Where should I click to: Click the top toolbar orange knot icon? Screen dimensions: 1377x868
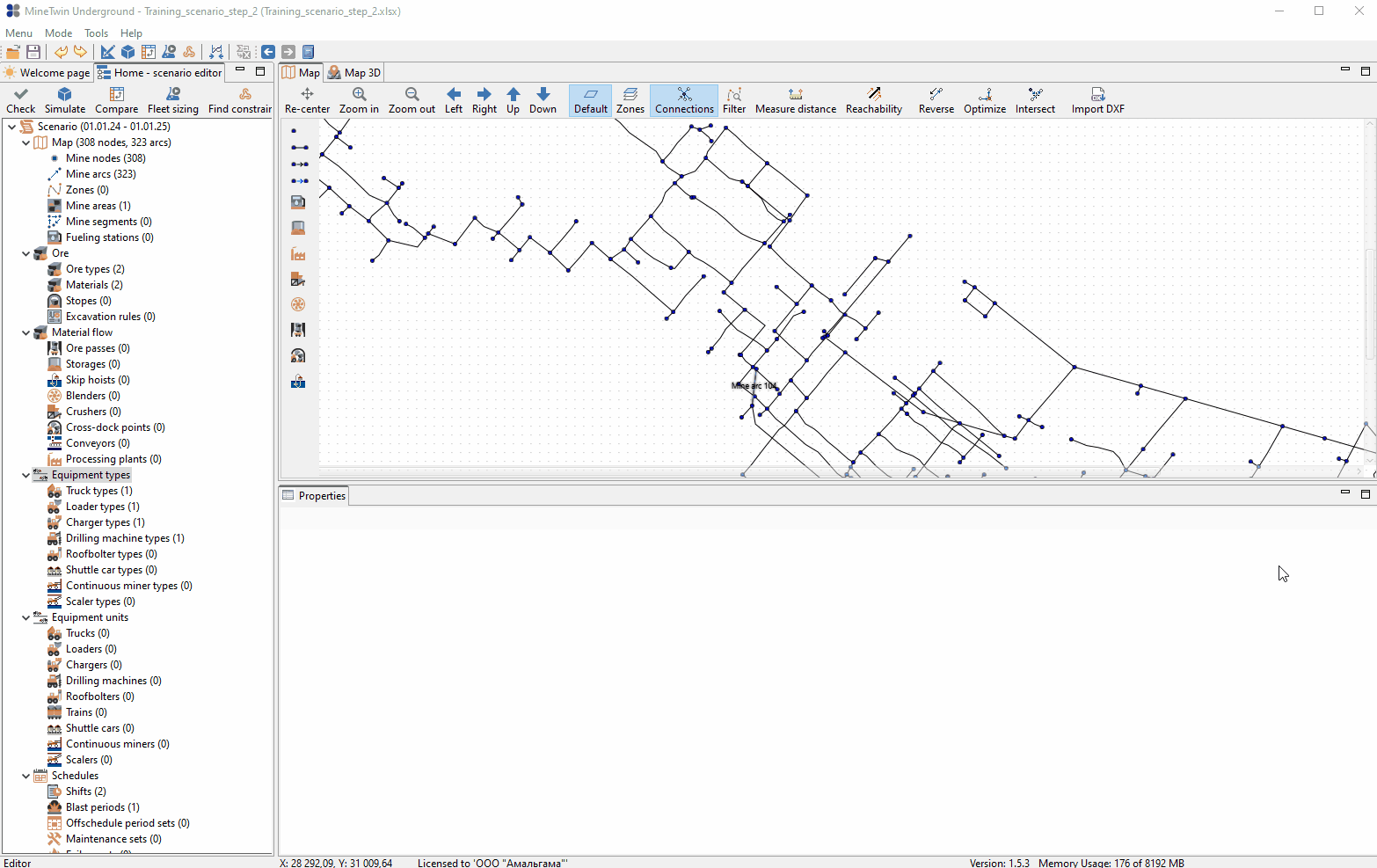point(189,52)
